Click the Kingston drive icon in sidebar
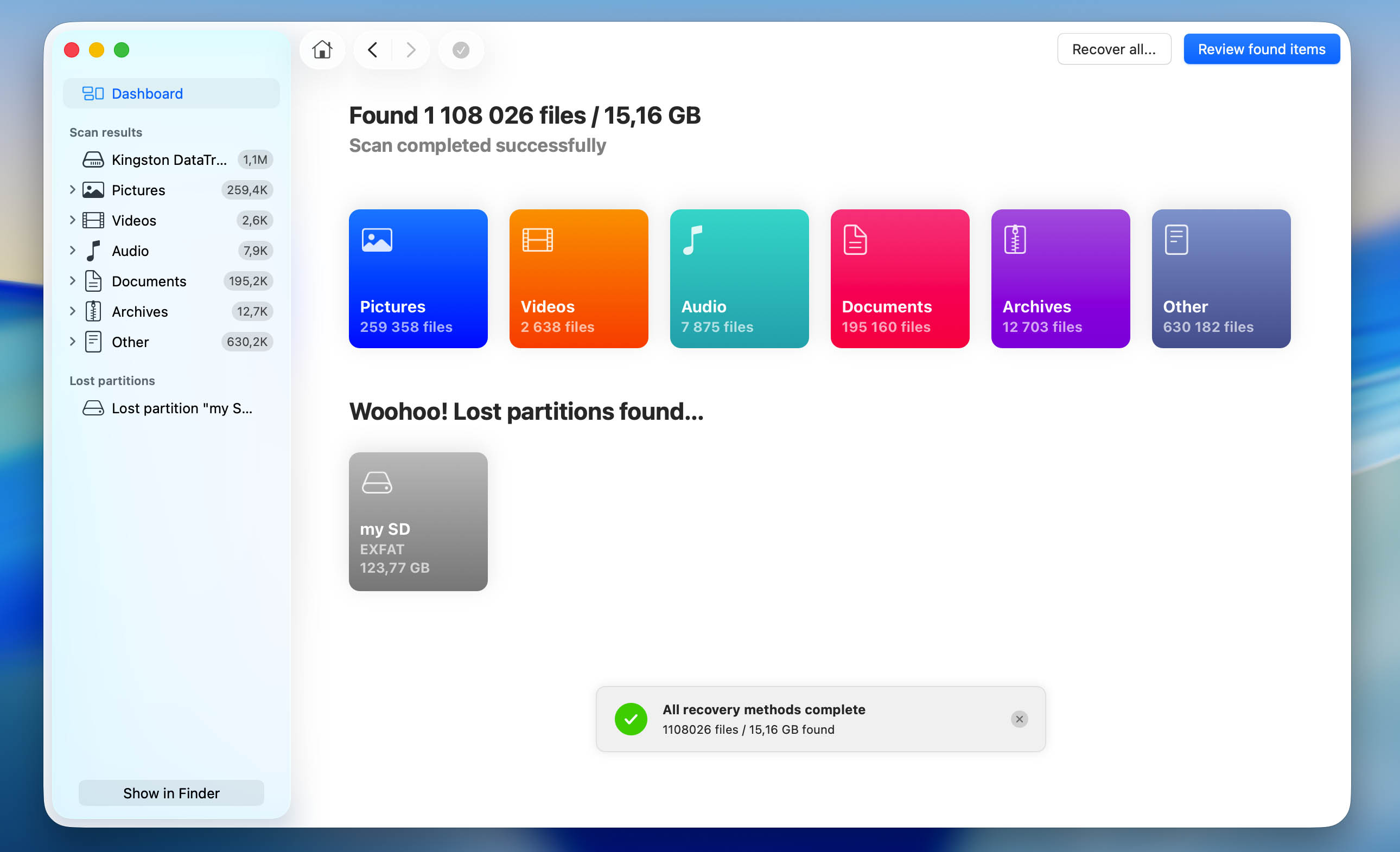Screen dimensions: 1400x852 point(93,159)
